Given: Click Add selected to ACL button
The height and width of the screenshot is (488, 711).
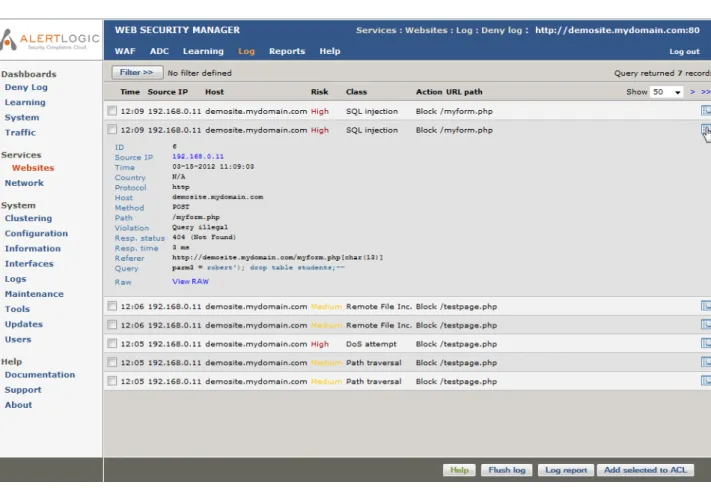Looking at the screenshot, I should (645, 470).
